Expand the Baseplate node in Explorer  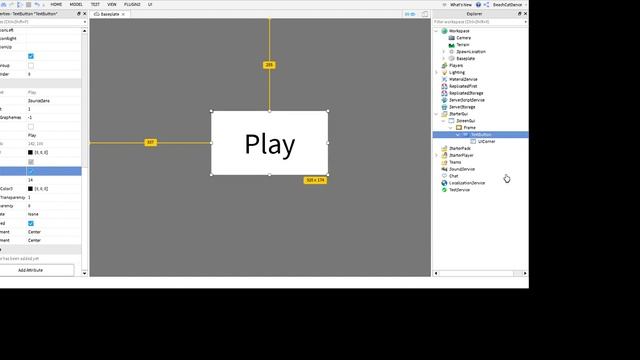coord(444,59)
